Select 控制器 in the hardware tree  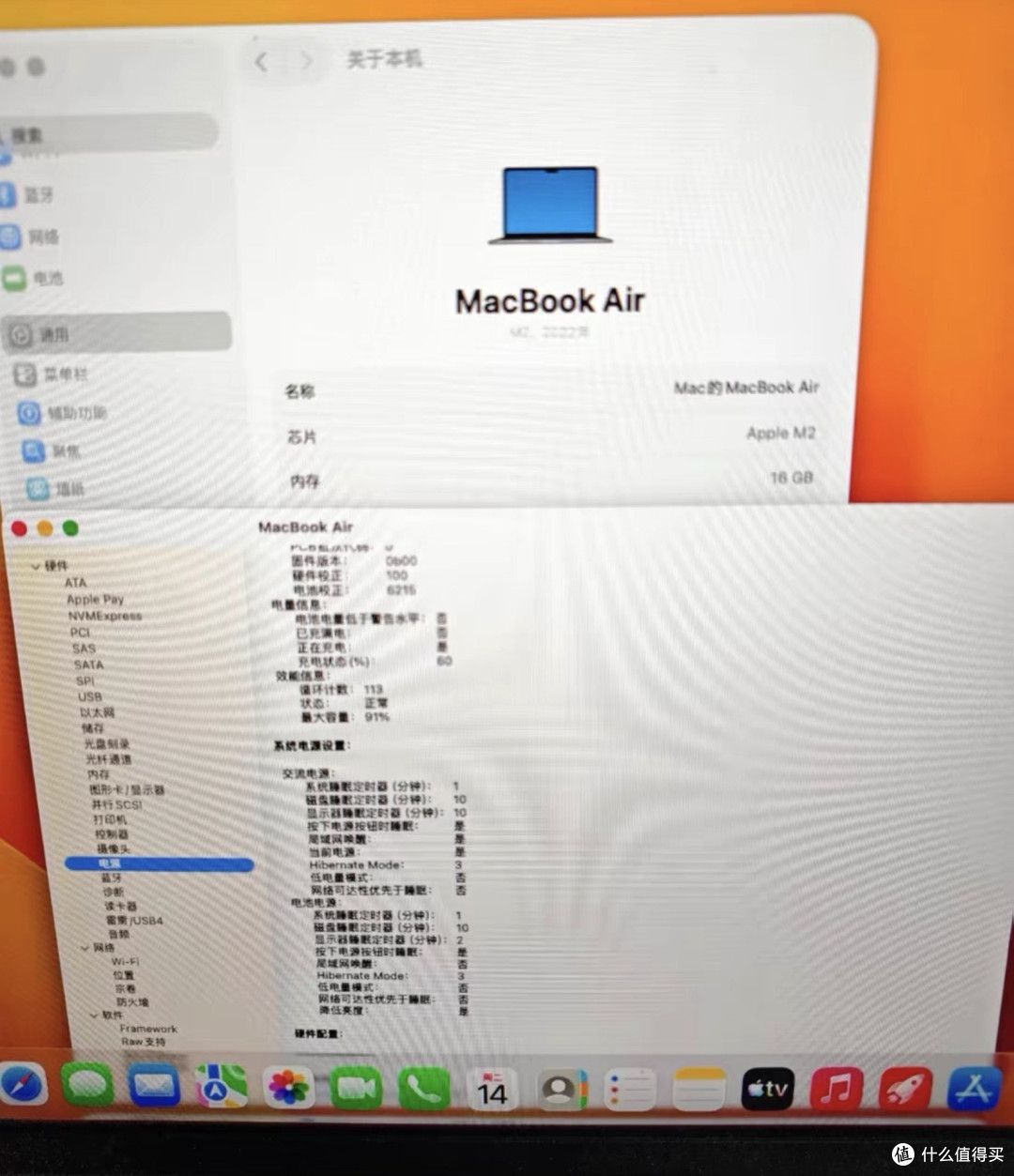click(112, 834)
